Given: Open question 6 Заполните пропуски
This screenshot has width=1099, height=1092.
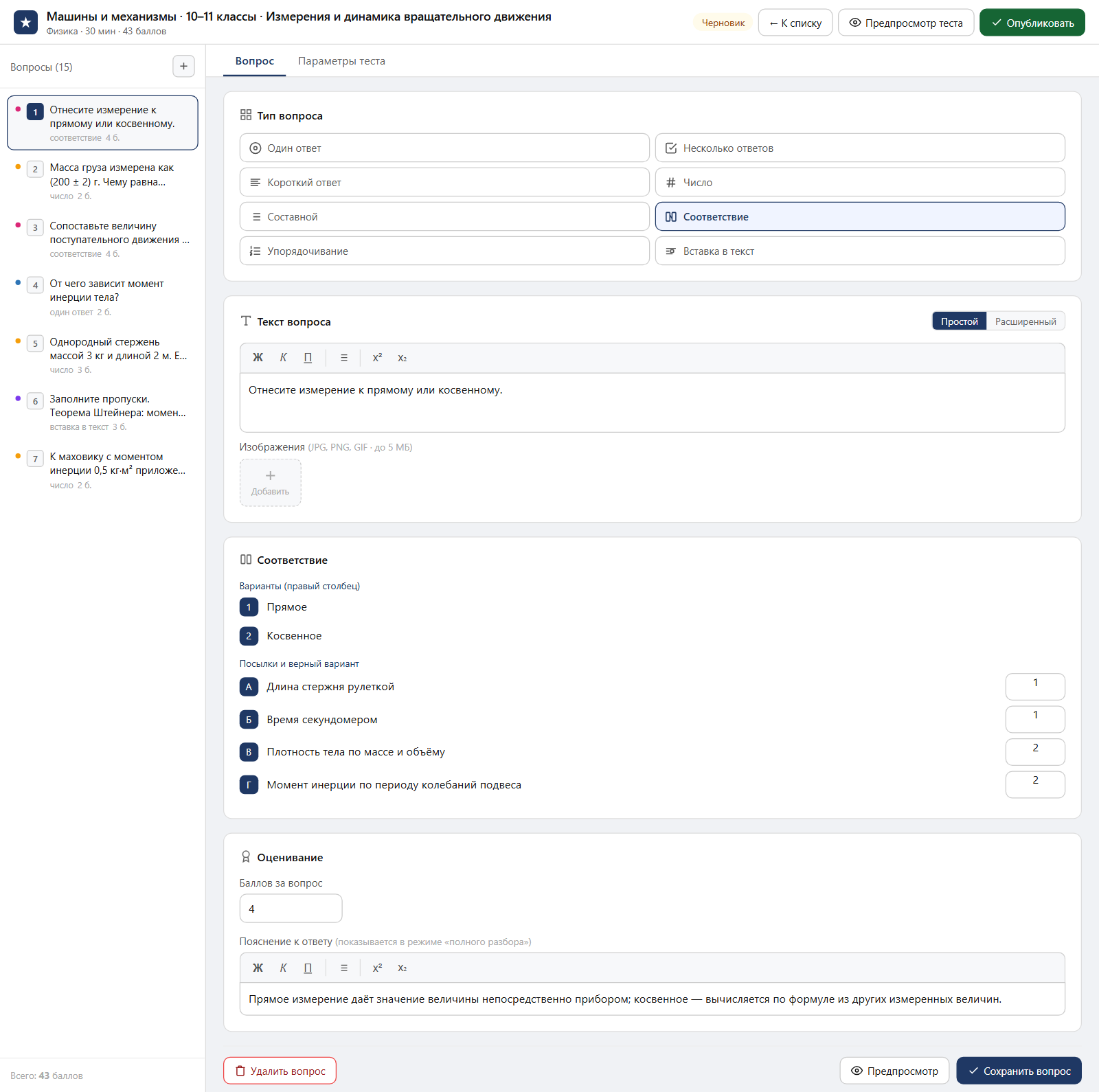Looking at the screenshot, I should point(102,412).
